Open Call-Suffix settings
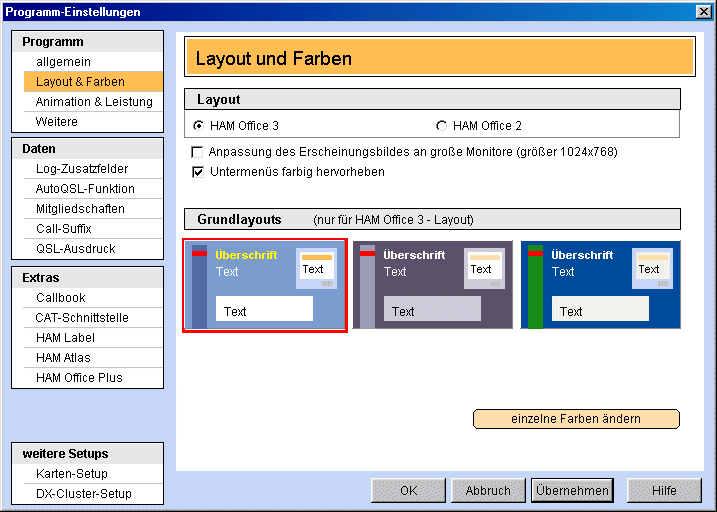717x512 pixels. [x=93, y=229]
